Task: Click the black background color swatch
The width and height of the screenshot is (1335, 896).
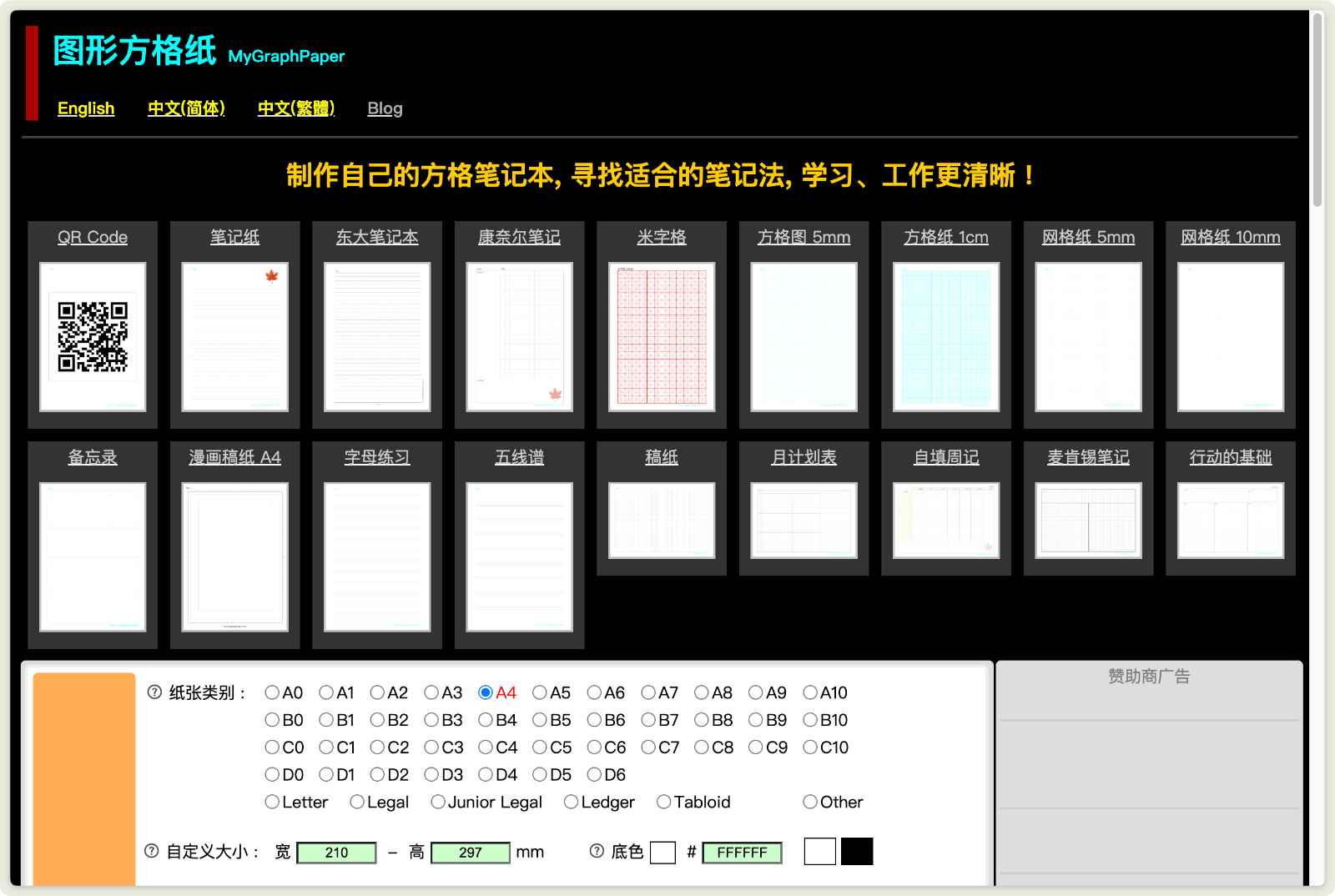Action: [x=856, y=851]
